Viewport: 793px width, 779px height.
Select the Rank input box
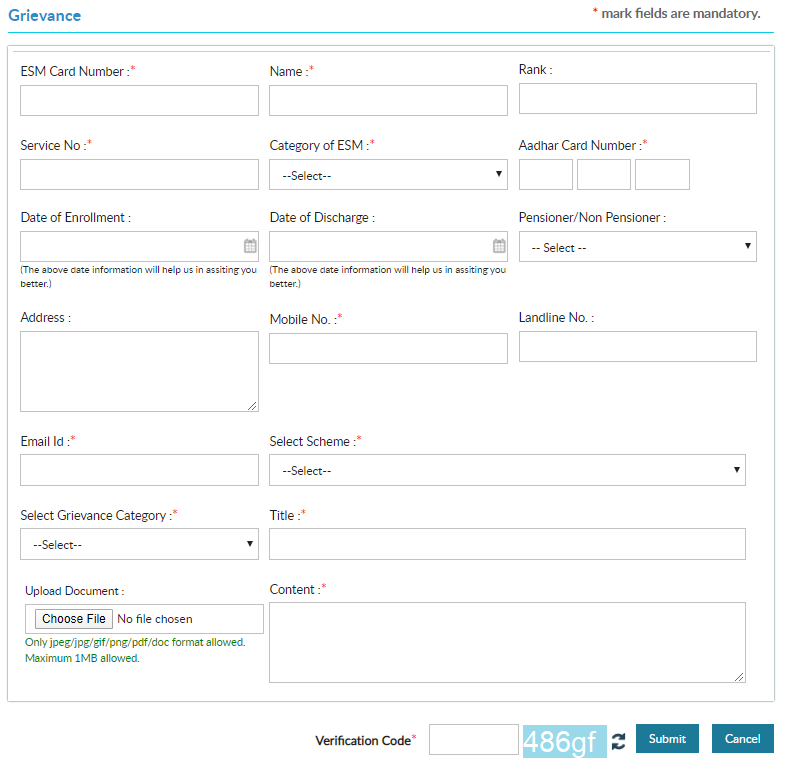pos(637,99)
